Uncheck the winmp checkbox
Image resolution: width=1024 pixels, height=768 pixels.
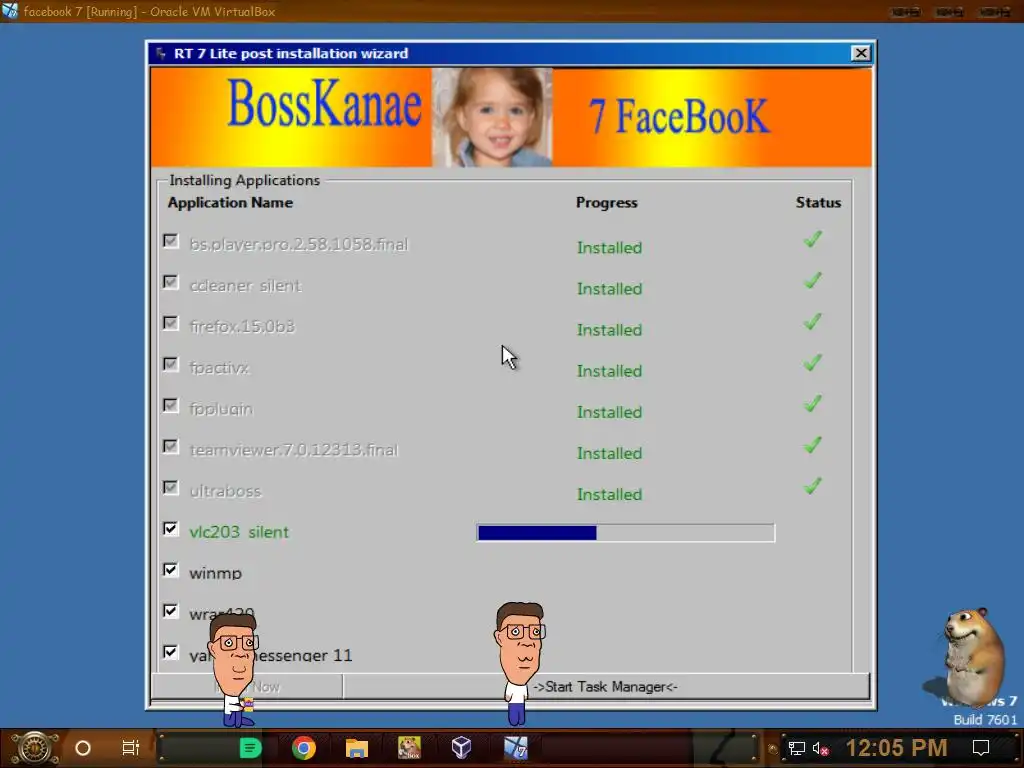click(170, 570)
